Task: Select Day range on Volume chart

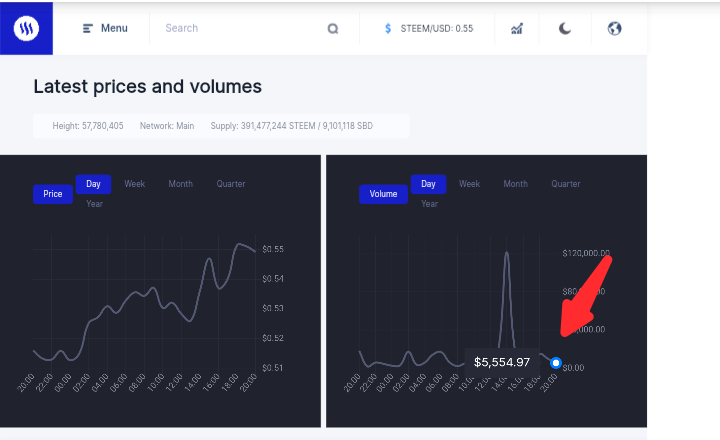Action: pos(428,184)
